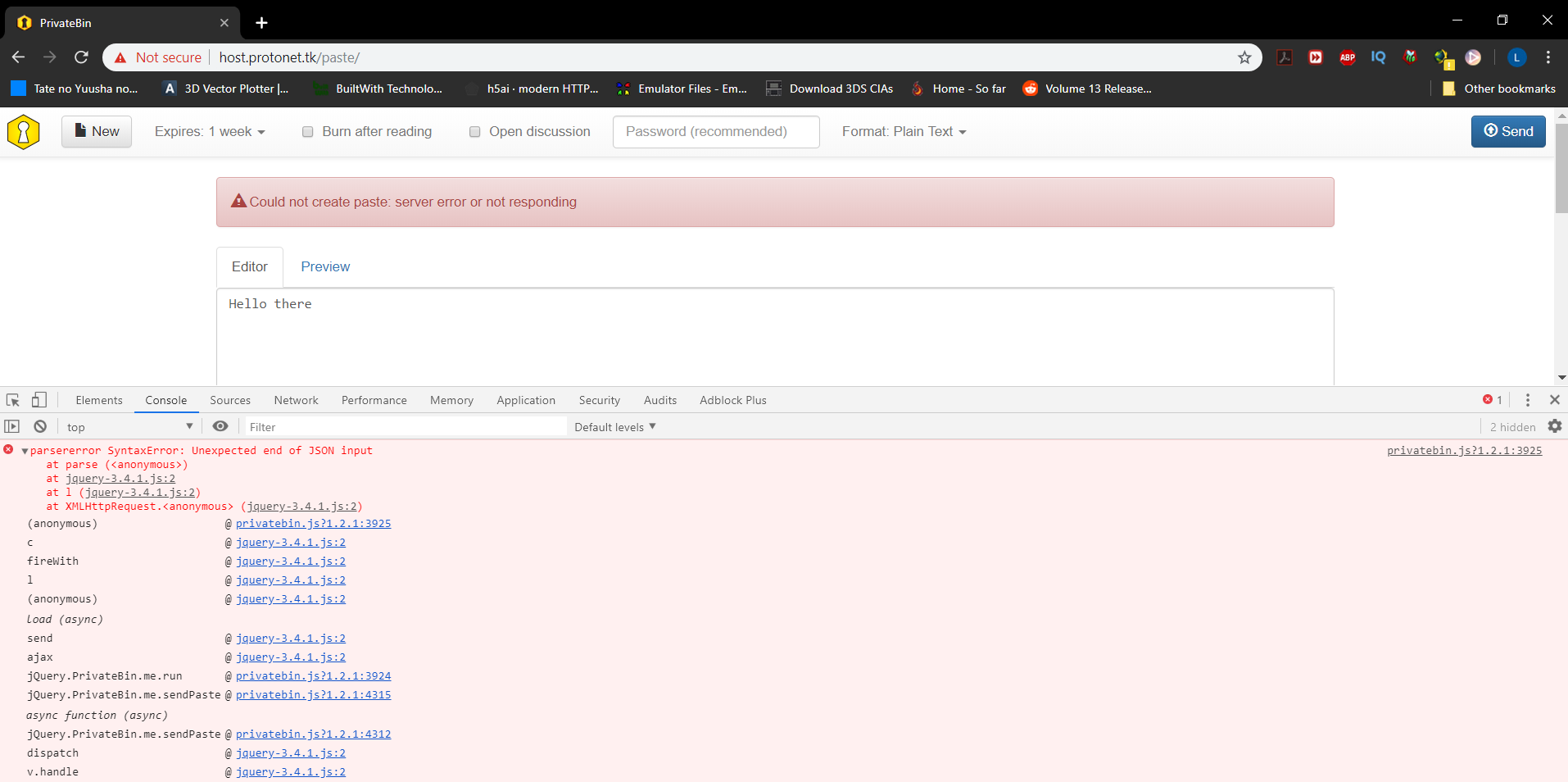1568x782 pixels.
Task: Click the inspect element cursor icon in DevTools
Action: (11, 400)
